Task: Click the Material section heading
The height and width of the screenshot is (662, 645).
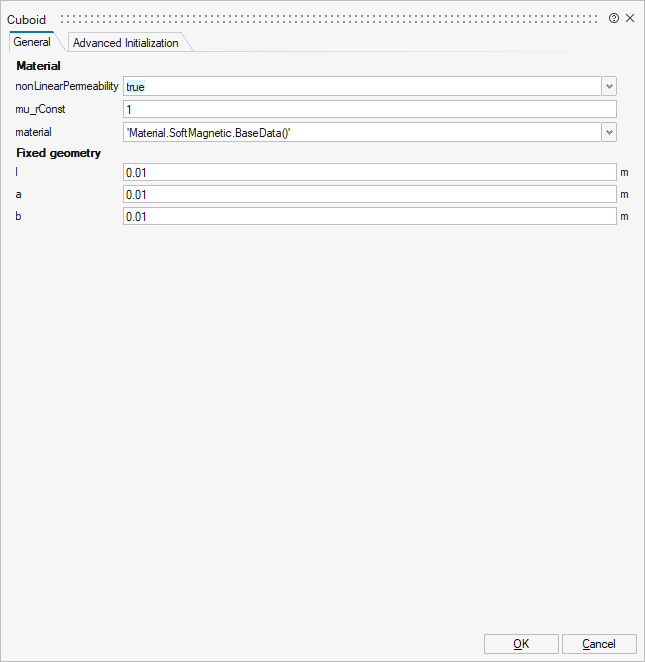Action: pos(39,66)
